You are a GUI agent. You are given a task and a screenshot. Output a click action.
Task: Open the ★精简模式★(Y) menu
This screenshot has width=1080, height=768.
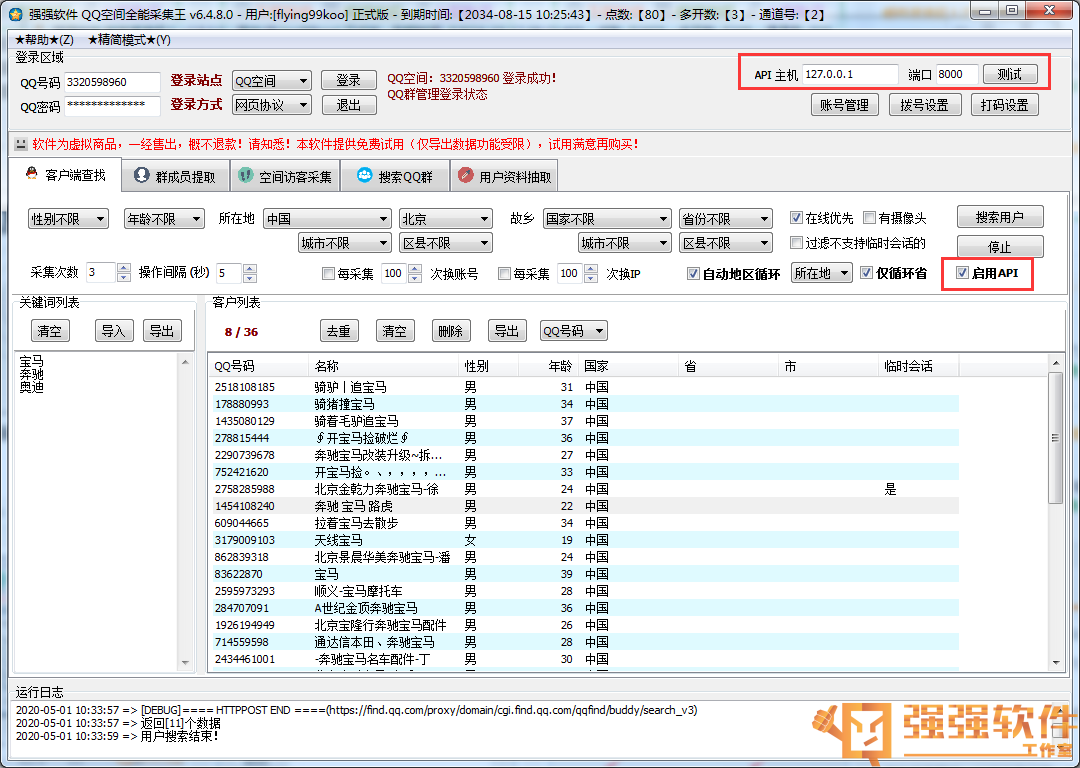point(129,40)
